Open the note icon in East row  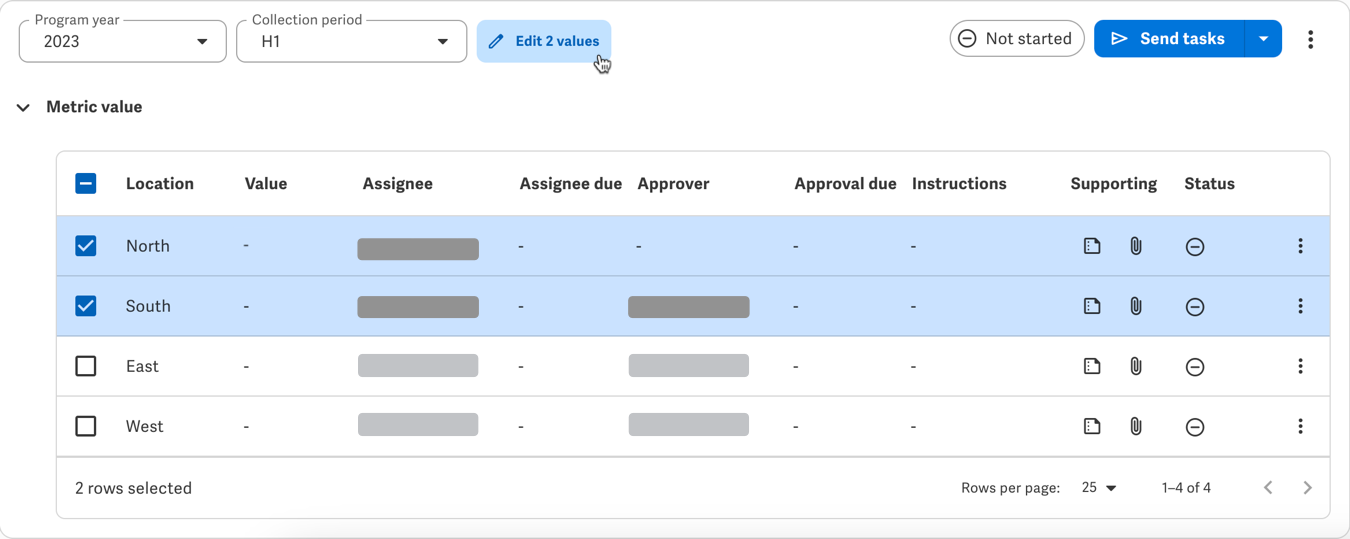(1092, 366)
